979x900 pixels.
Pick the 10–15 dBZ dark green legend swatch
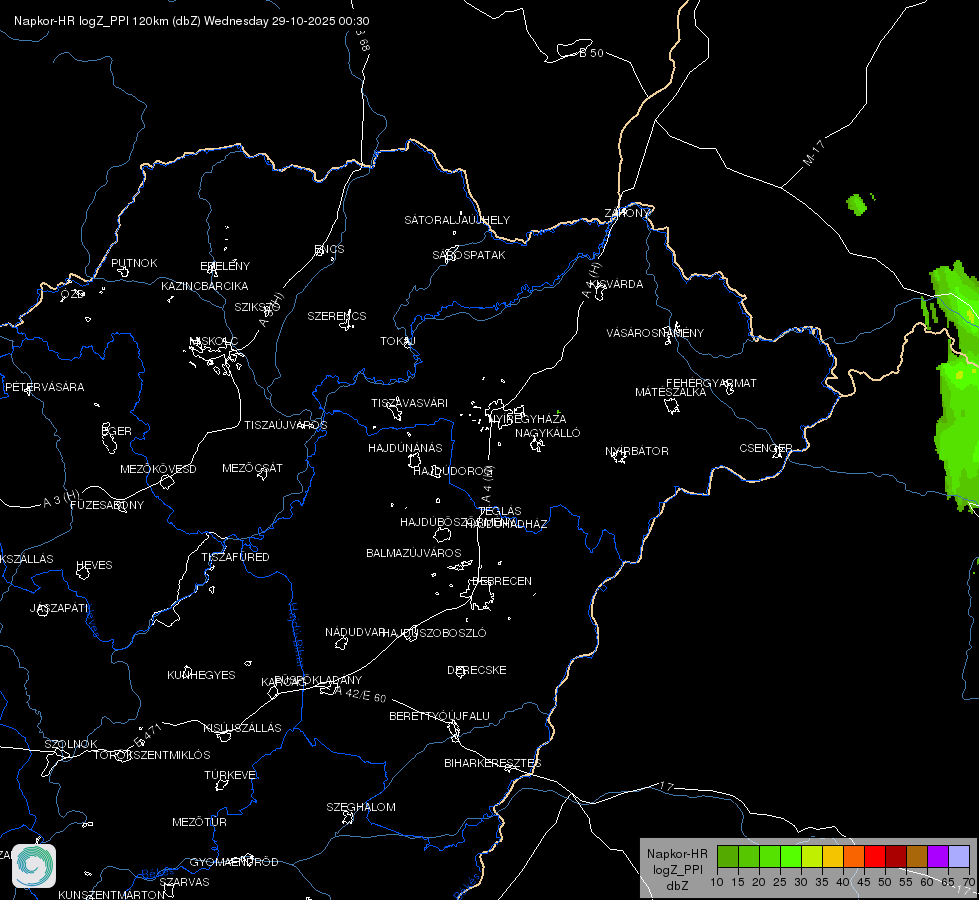(x=728, y=857)
